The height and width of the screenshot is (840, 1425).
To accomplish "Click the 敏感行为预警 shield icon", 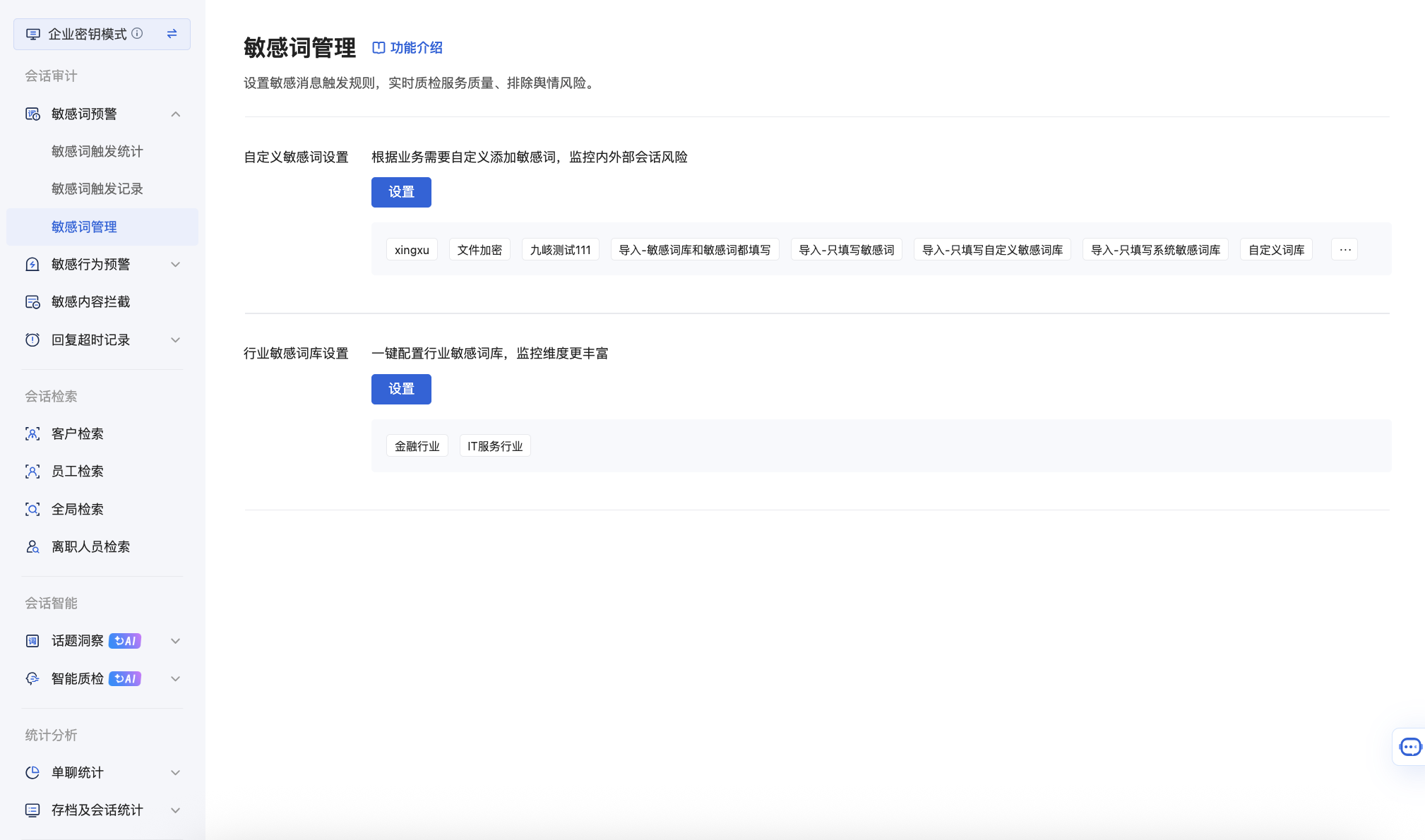I will (32, 264).
